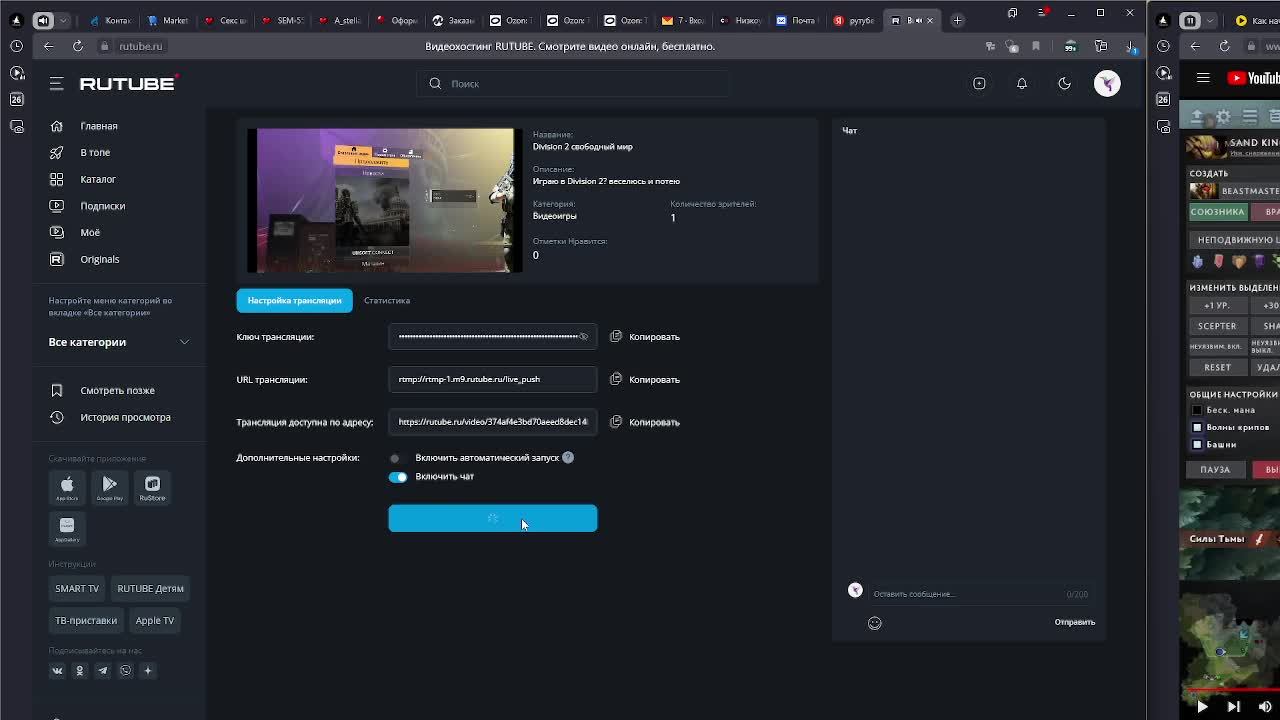Screen dimensions: 1280x720
Task: Click the stream URL field
Action: pyautogui.click(x=493, y=379)
